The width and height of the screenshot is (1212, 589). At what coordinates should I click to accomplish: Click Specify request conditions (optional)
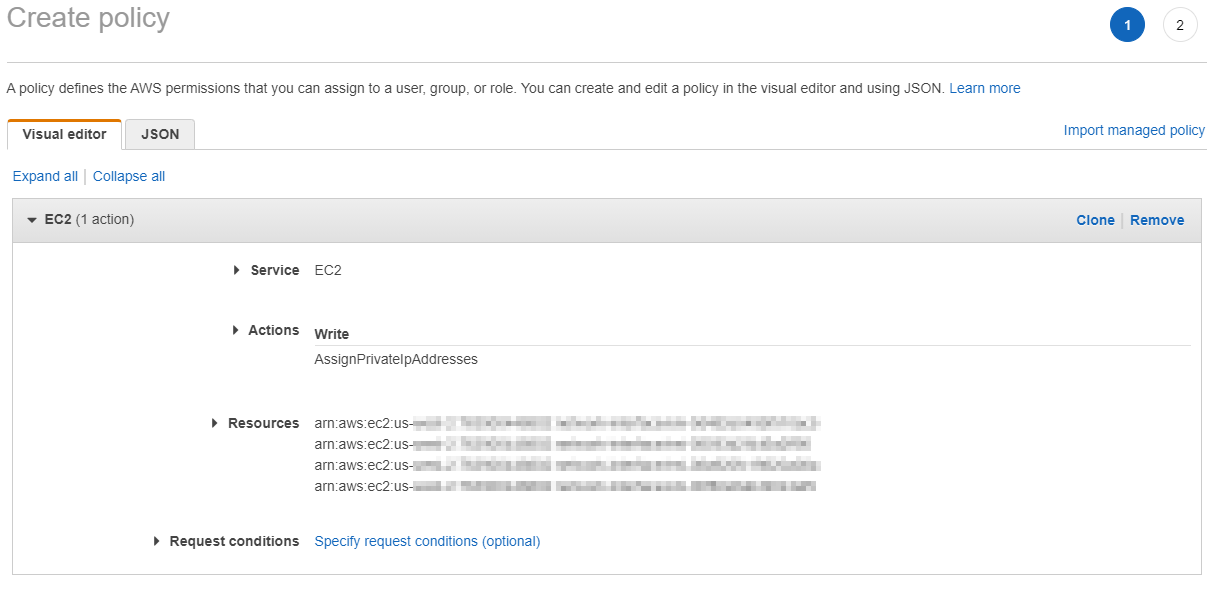tap(427, 541)
